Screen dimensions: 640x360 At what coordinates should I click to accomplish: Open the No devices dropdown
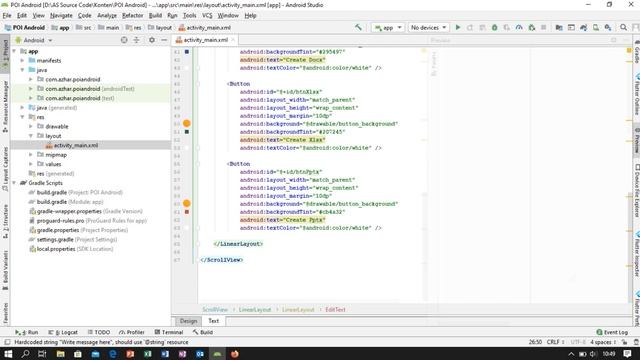coord(428,27)
